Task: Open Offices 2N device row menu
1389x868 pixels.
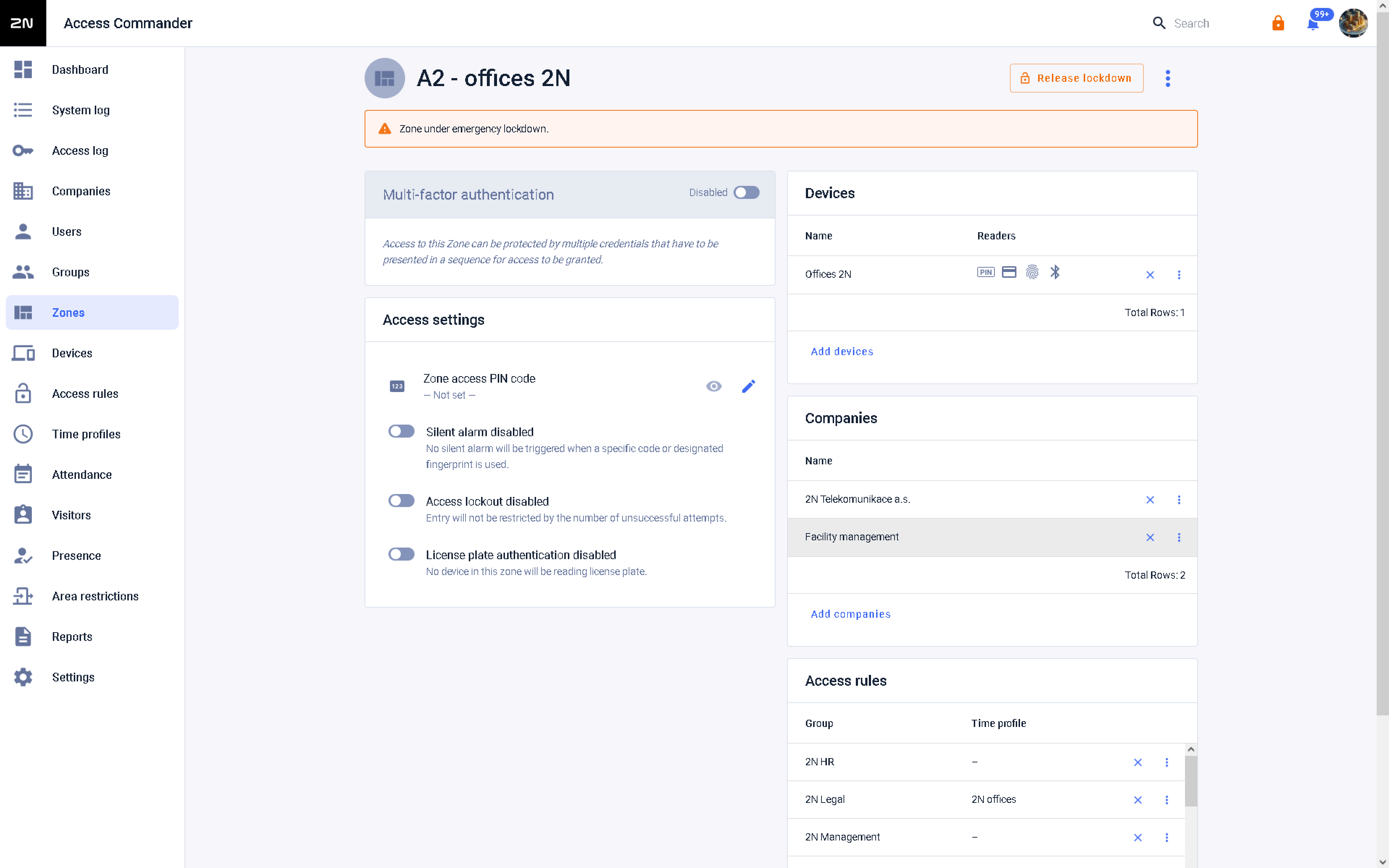Action: pos(1179,275)
